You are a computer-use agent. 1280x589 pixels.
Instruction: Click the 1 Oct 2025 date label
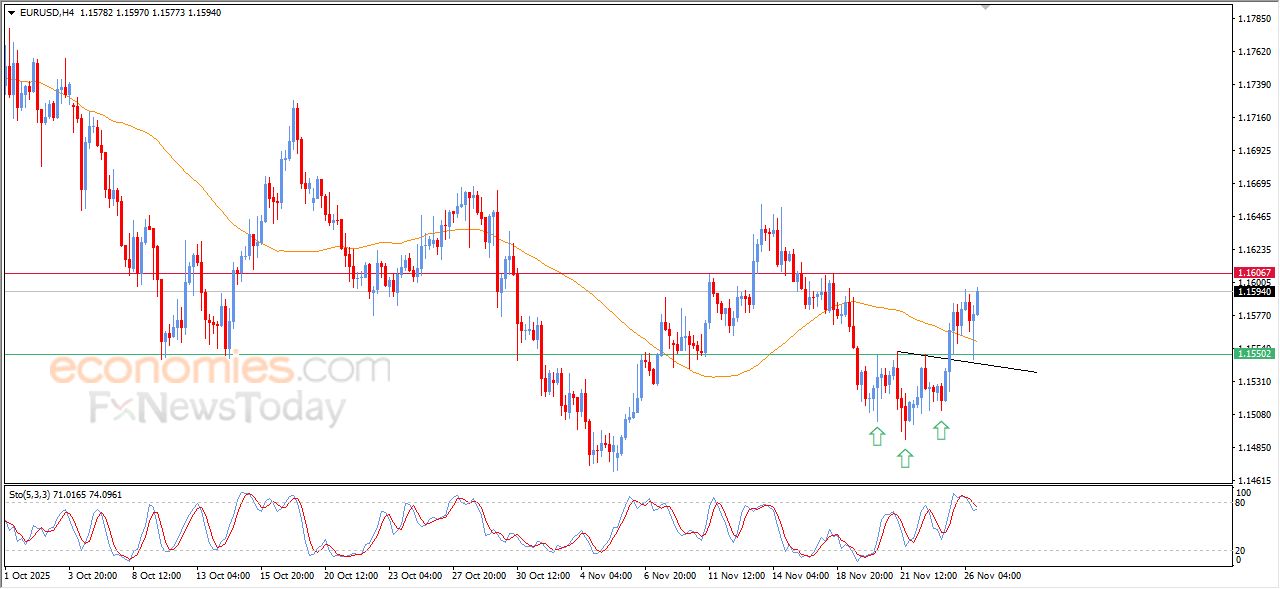click(30, 576)
